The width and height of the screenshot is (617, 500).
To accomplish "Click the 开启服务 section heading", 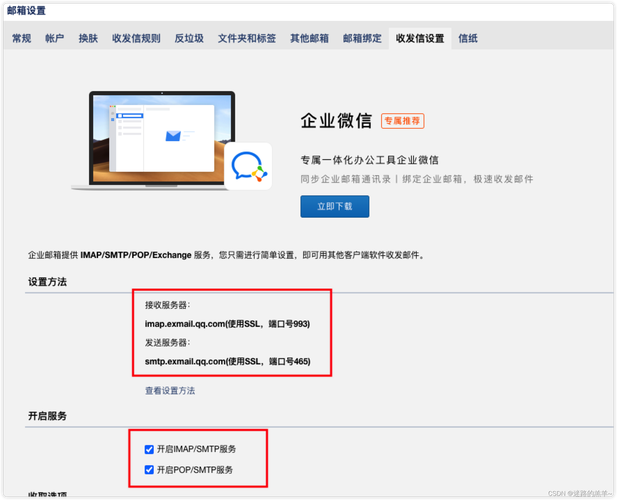I will (x=47, y=416).
